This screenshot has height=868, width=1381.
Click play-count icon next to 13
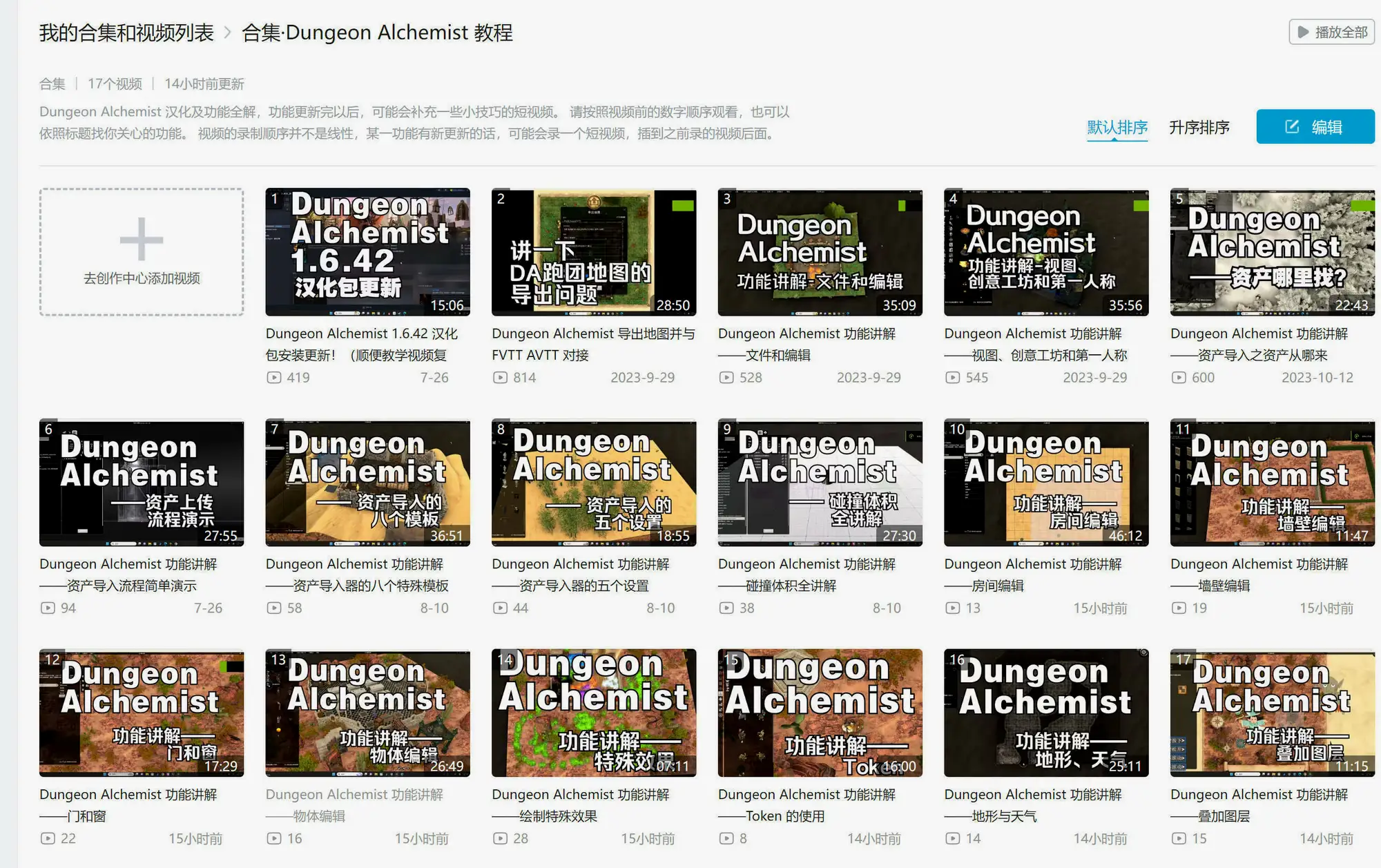click(x=953, y=608)
